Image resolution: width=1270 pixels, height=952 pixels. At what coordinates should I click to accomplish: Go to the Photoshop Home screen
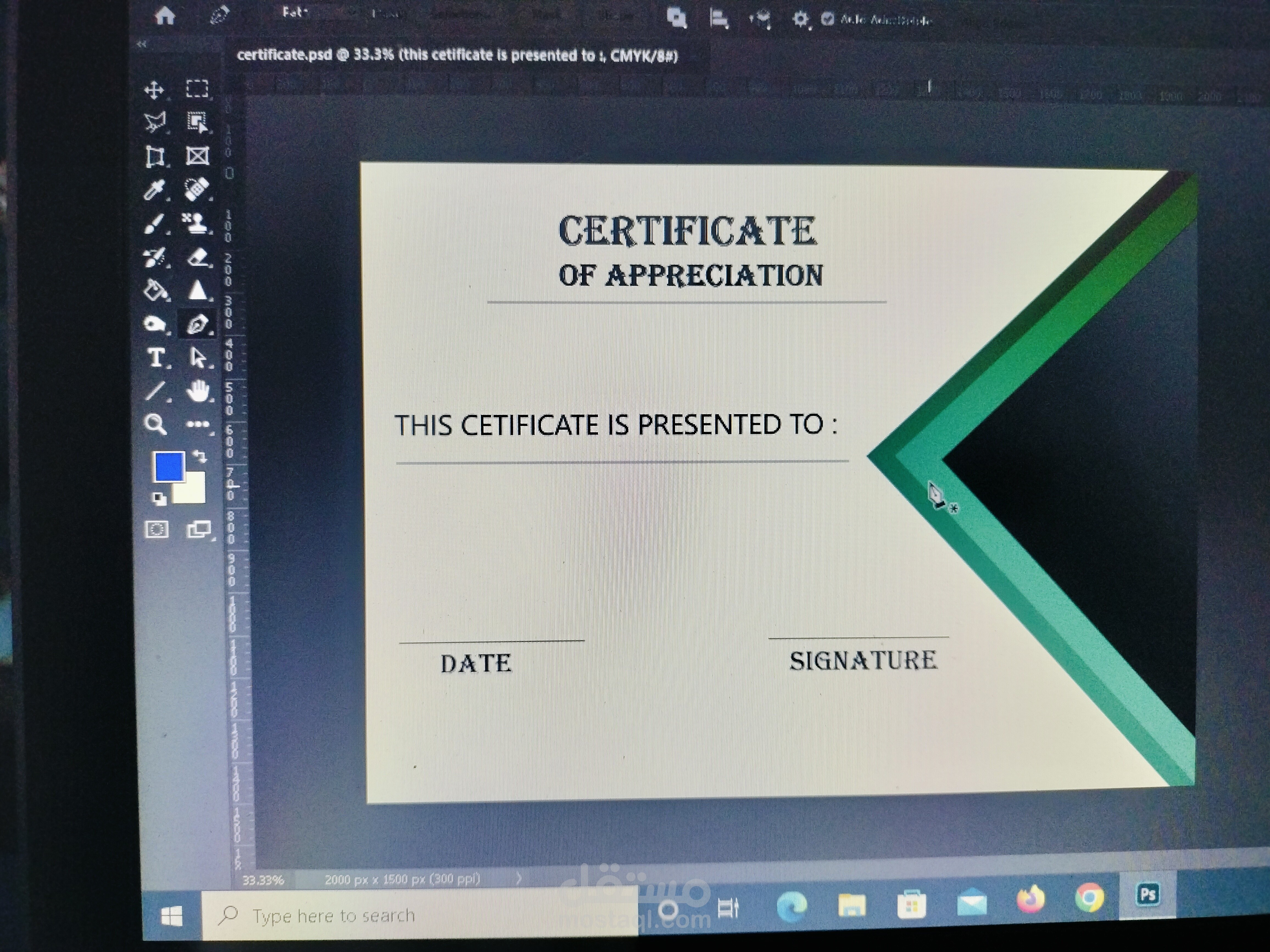165,15
